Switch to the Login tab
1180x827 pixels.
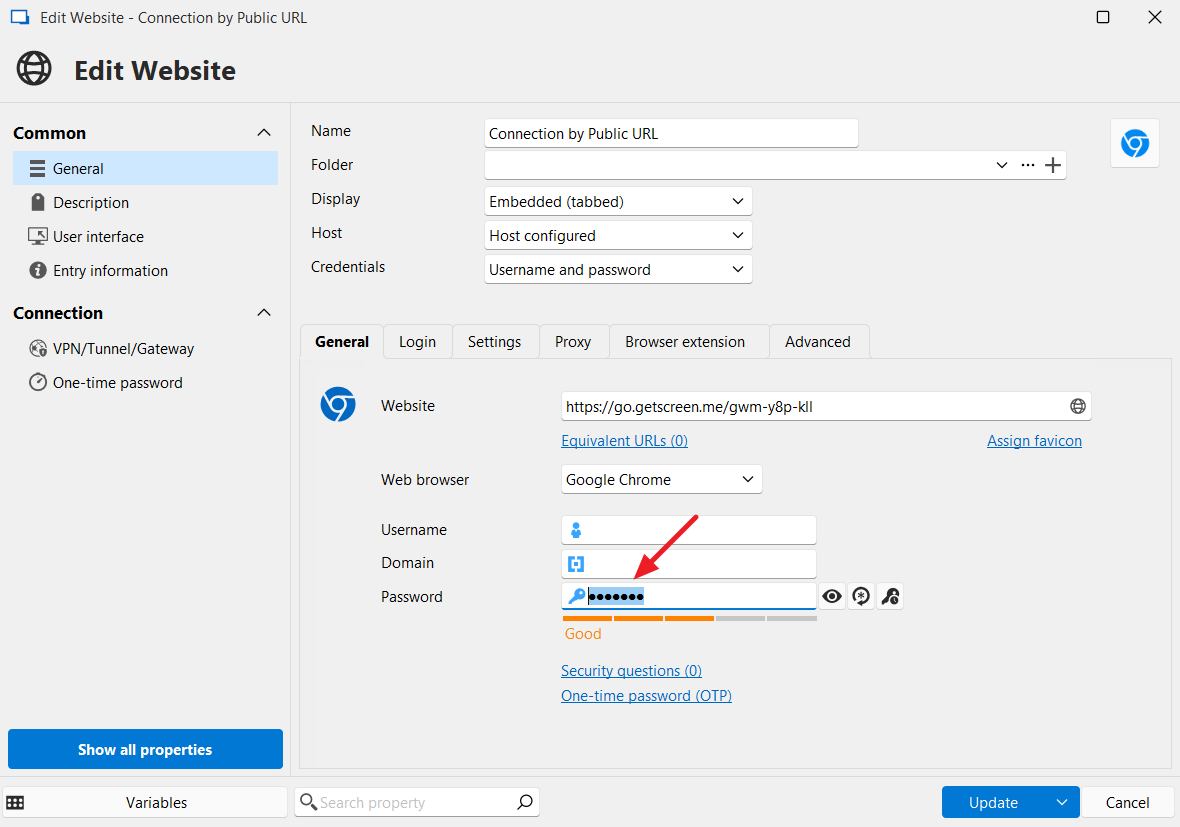[417, 342]
